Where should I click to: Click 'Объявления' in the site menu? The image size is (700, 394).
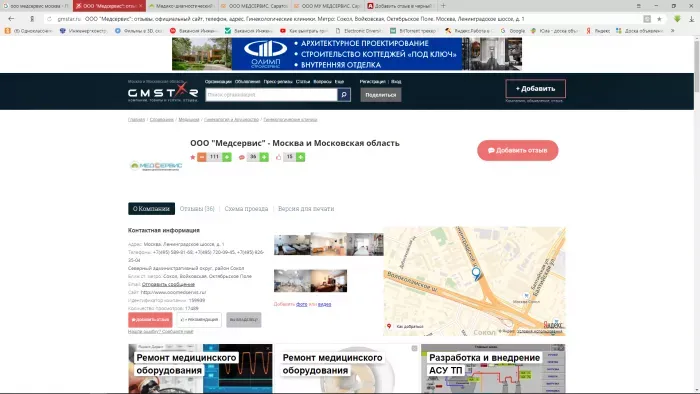(247, 82)
